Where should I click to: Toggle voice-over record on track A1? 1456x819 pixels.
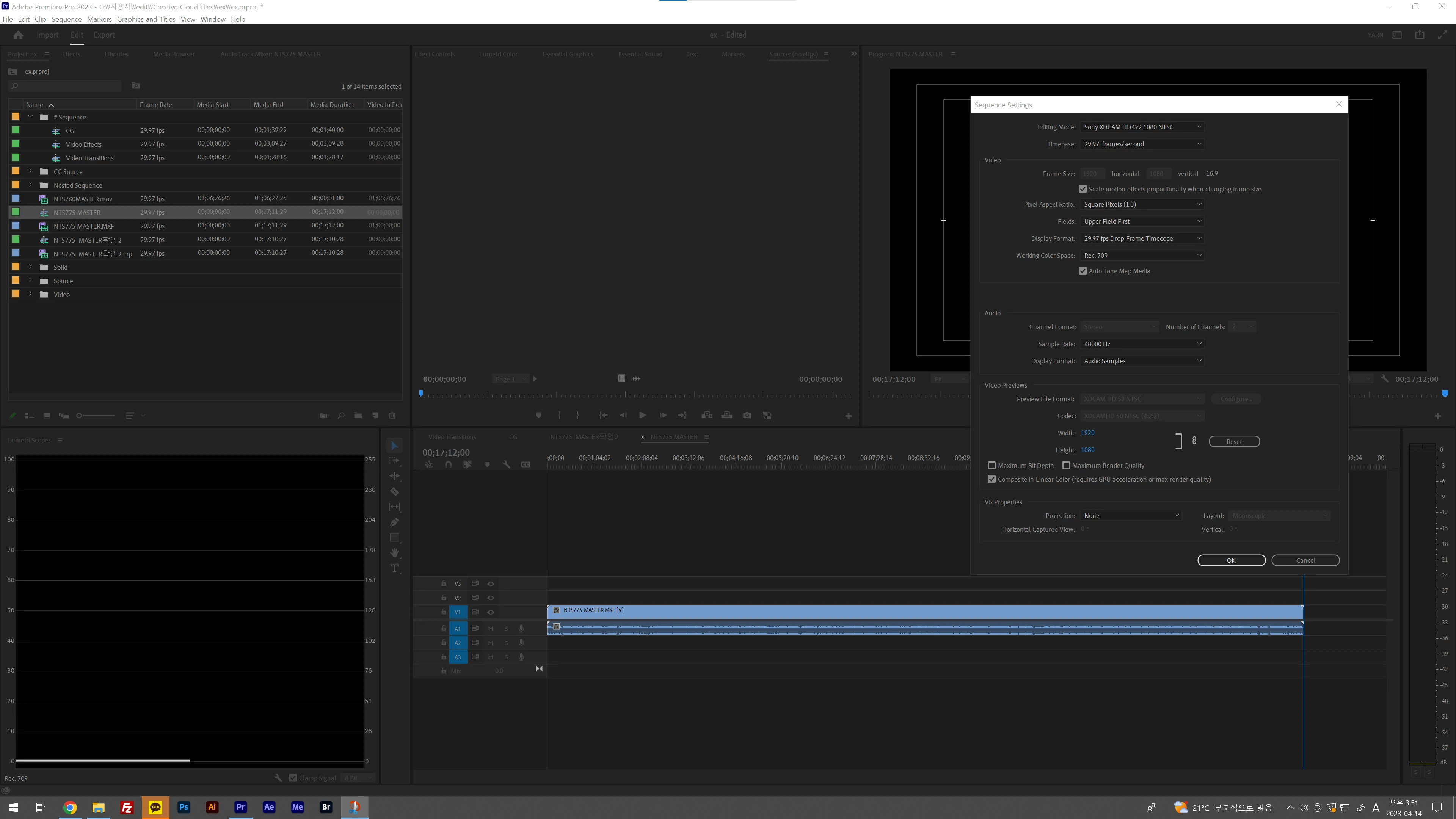click(521, 629)
